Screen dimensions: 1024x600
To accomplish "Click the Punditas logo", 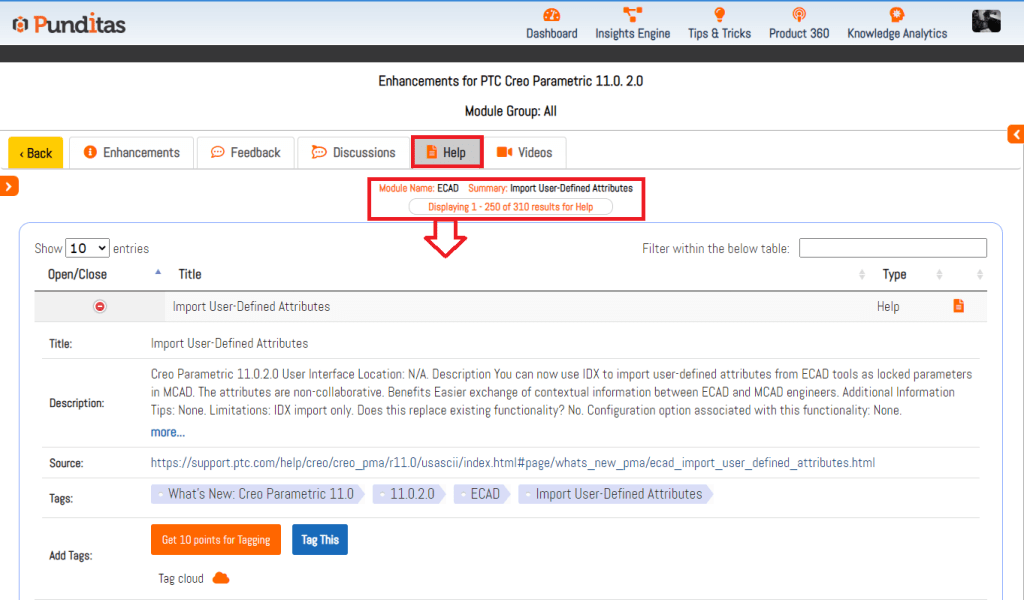I will tap(69, 24).
